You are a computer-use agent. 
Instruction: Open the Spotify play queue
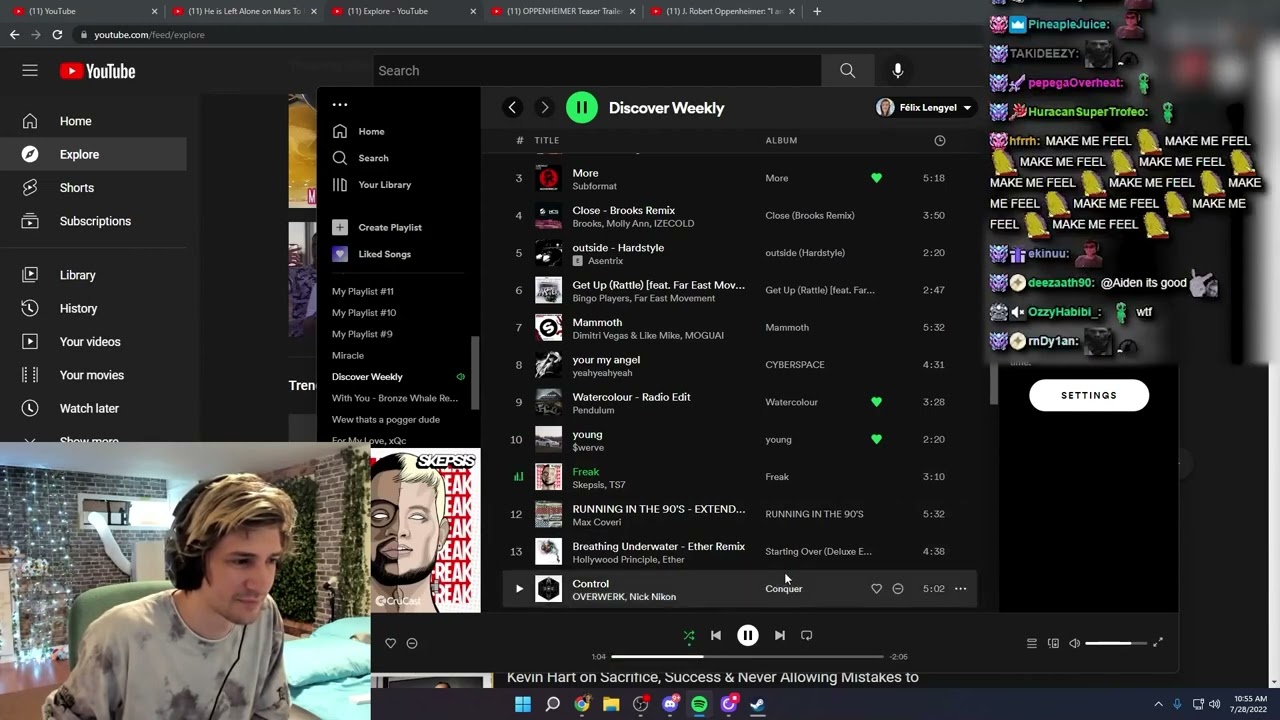pos(1032,643)
